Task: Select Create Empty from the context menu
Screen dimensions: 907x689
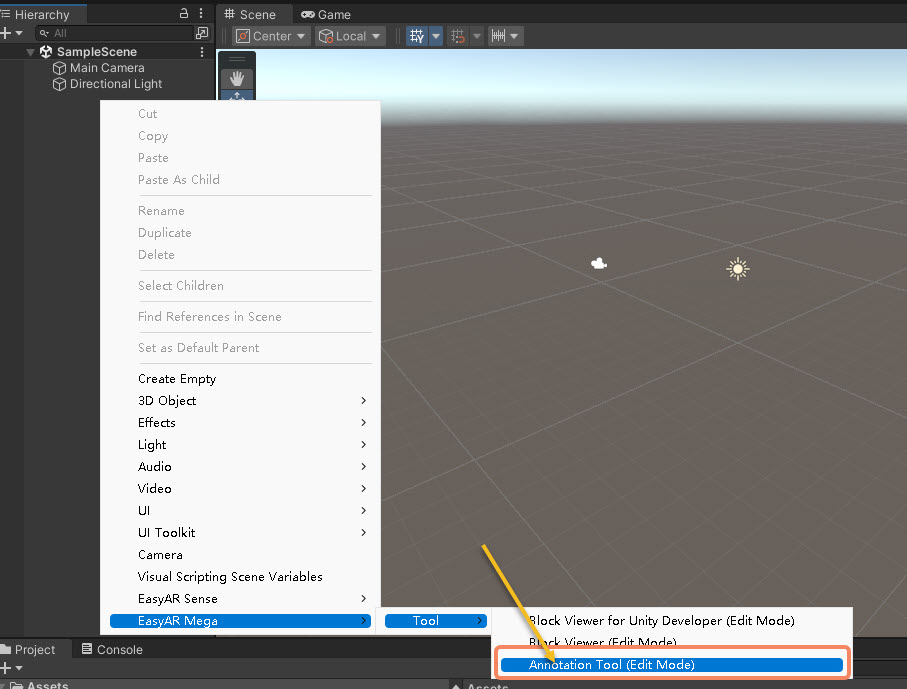Action: [177, 379]
